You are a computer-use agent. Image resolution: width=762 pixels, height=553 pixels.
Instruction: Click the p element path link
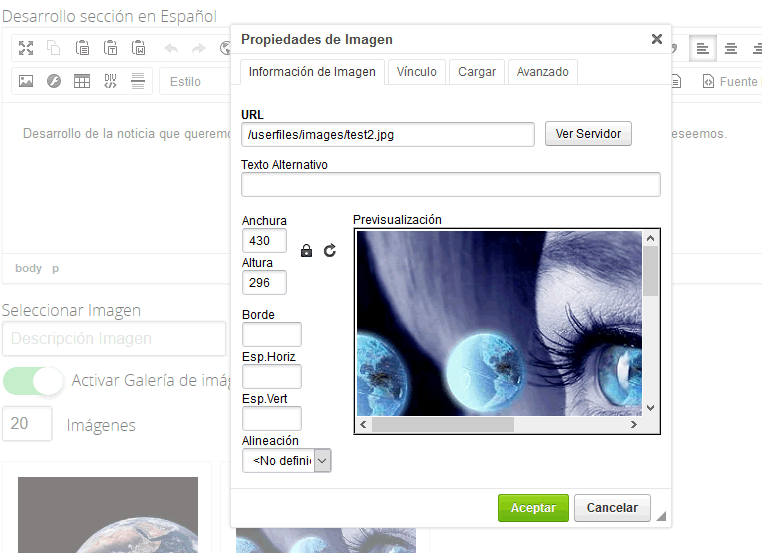[55, 268]
